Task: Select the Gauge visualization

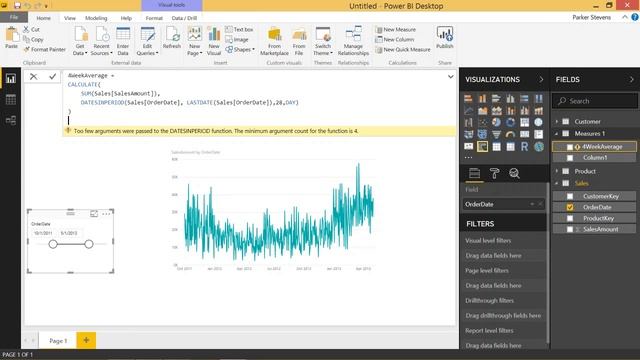Action: 511,134
